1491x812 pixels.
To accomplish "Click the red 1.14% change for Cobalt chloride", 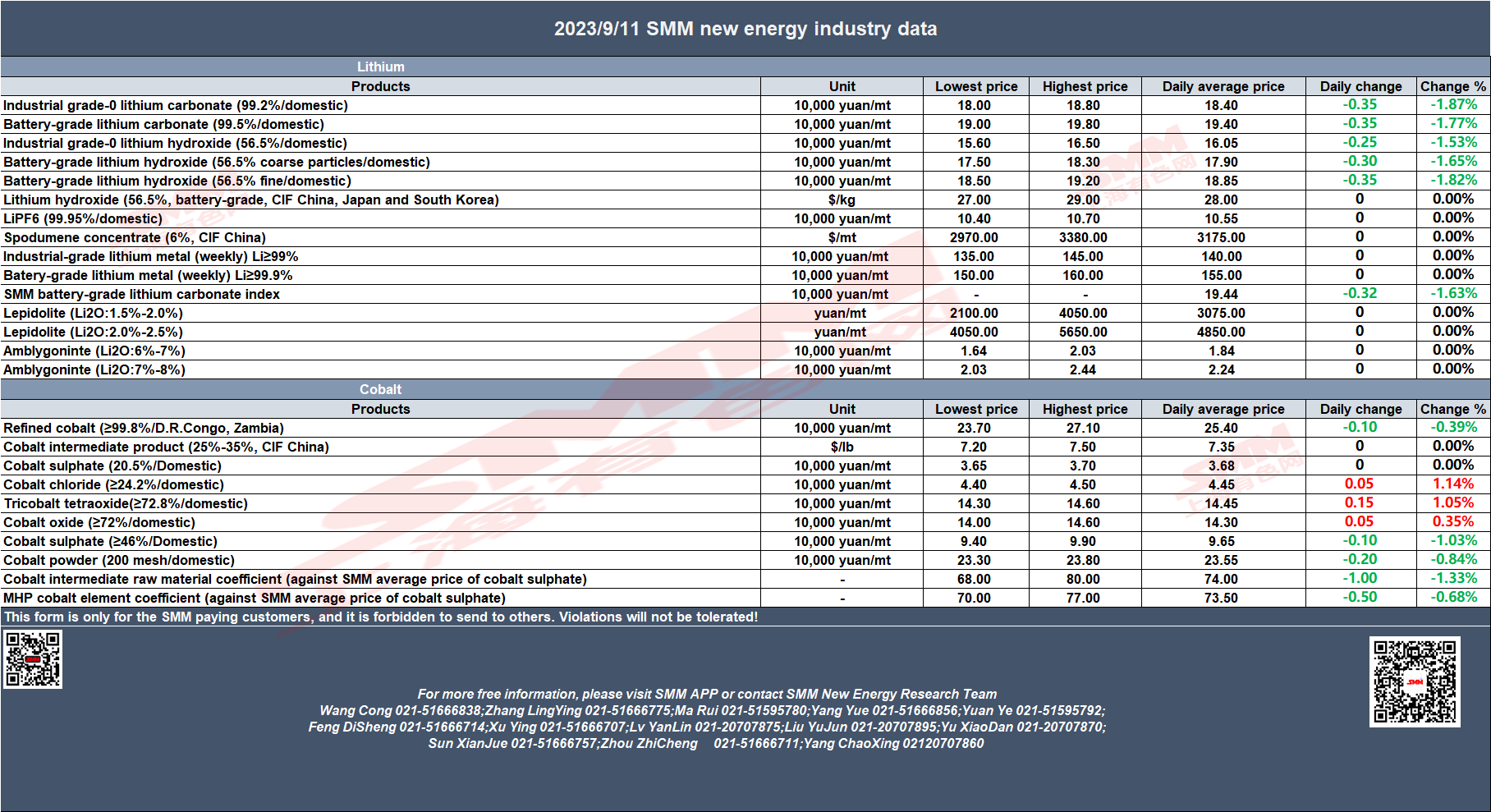I will [x=1453, y=484].
